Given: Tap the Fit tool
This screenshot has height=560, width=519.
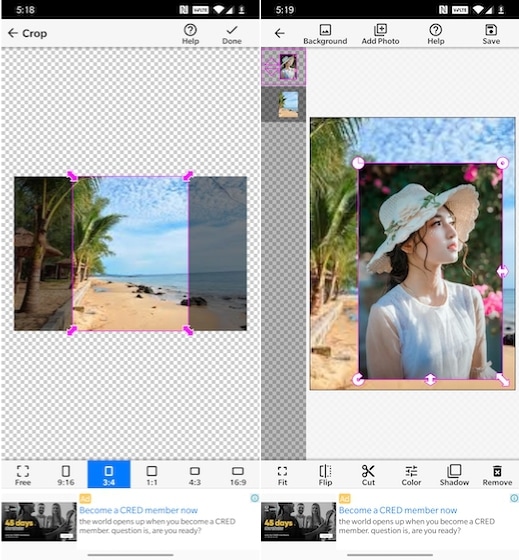Looking at the screenshot, I should click(x=282, y=475).
